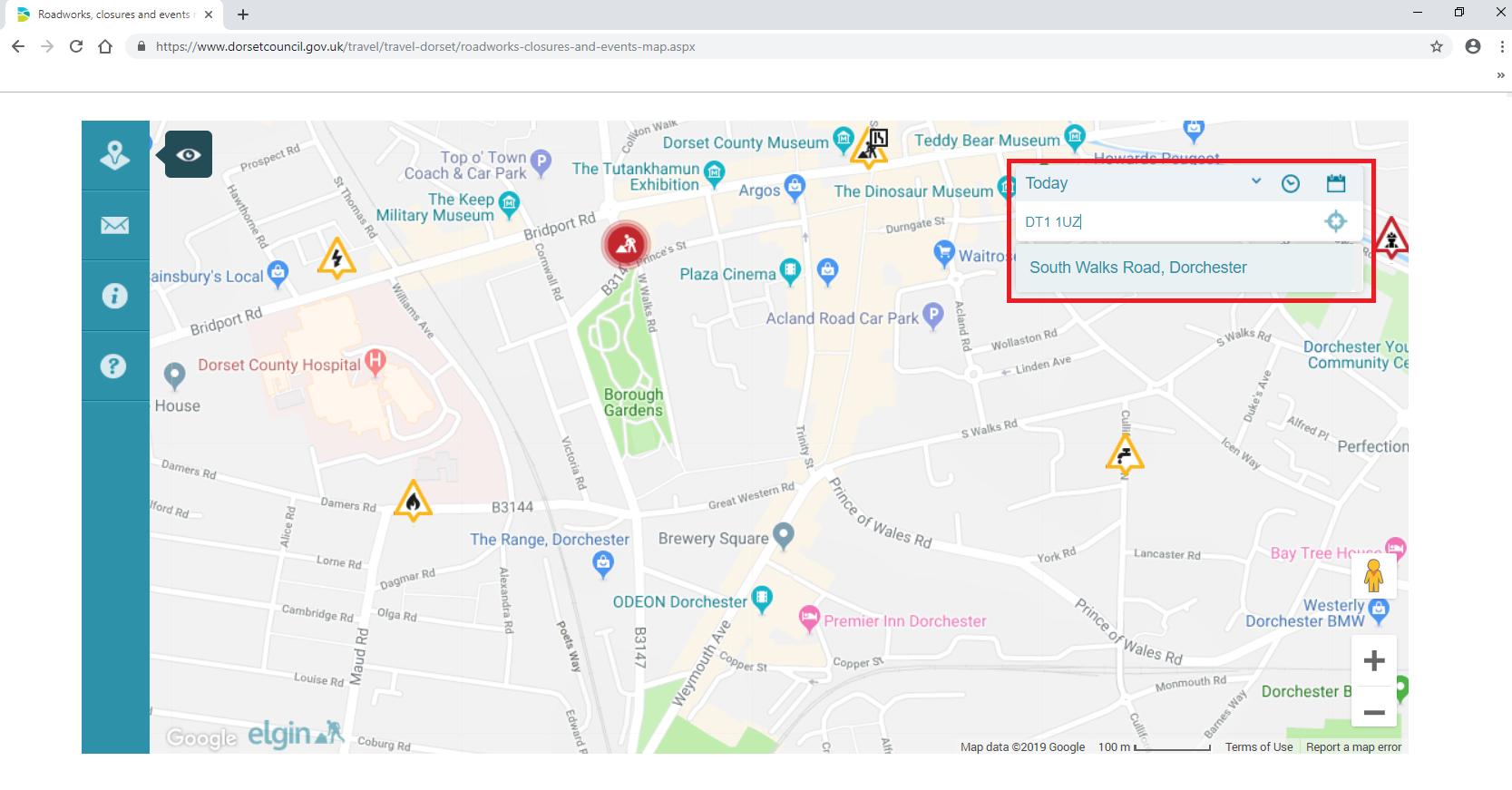Go to browser home page
Screen dimensions: 1512x790
(105, 46)
